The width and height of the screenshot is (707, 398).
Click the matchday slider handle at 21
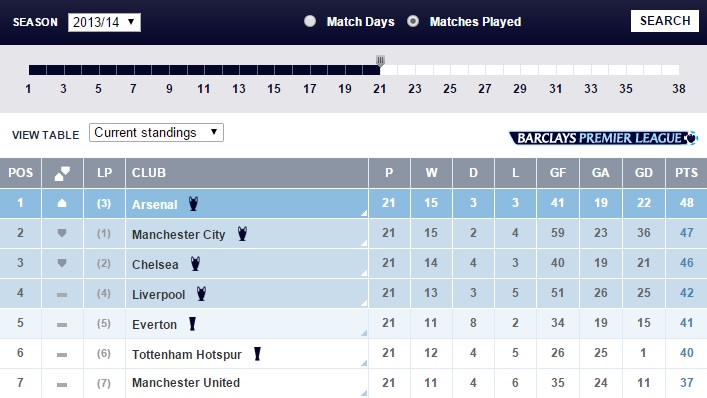click(380, 60)
